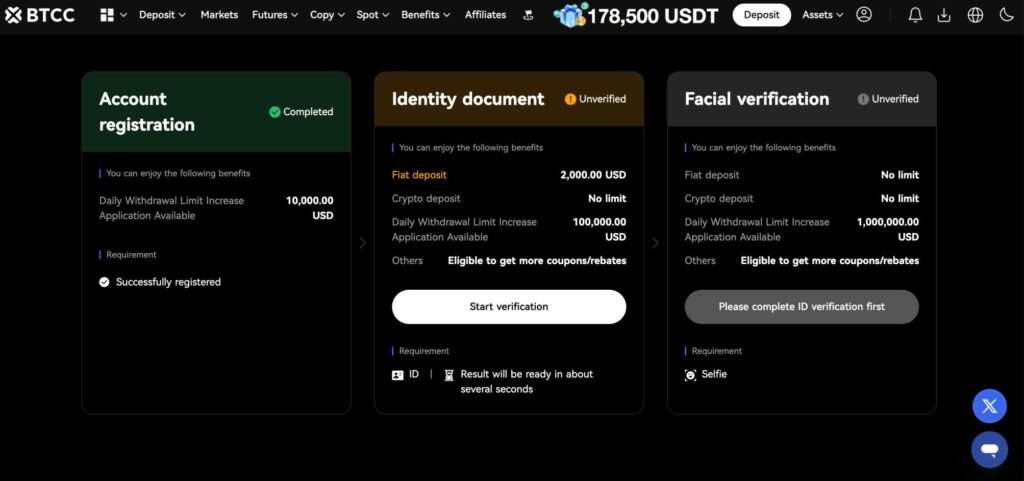Open the Markets page
The width and height of the screenshot is (1024, 481).
(x=219, y=15)
